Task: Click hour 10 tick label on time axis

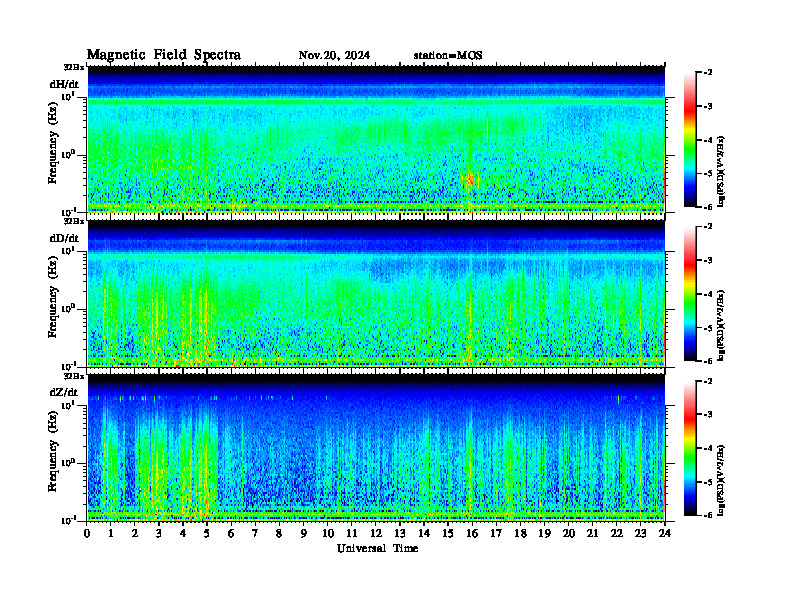Action: (x=328, y=534)
